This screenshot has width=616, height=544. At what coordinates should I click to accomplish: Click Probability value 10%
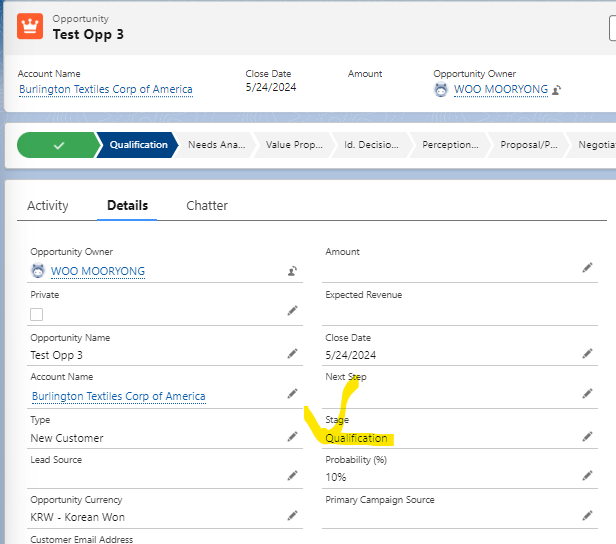click(x=336, y=477)
